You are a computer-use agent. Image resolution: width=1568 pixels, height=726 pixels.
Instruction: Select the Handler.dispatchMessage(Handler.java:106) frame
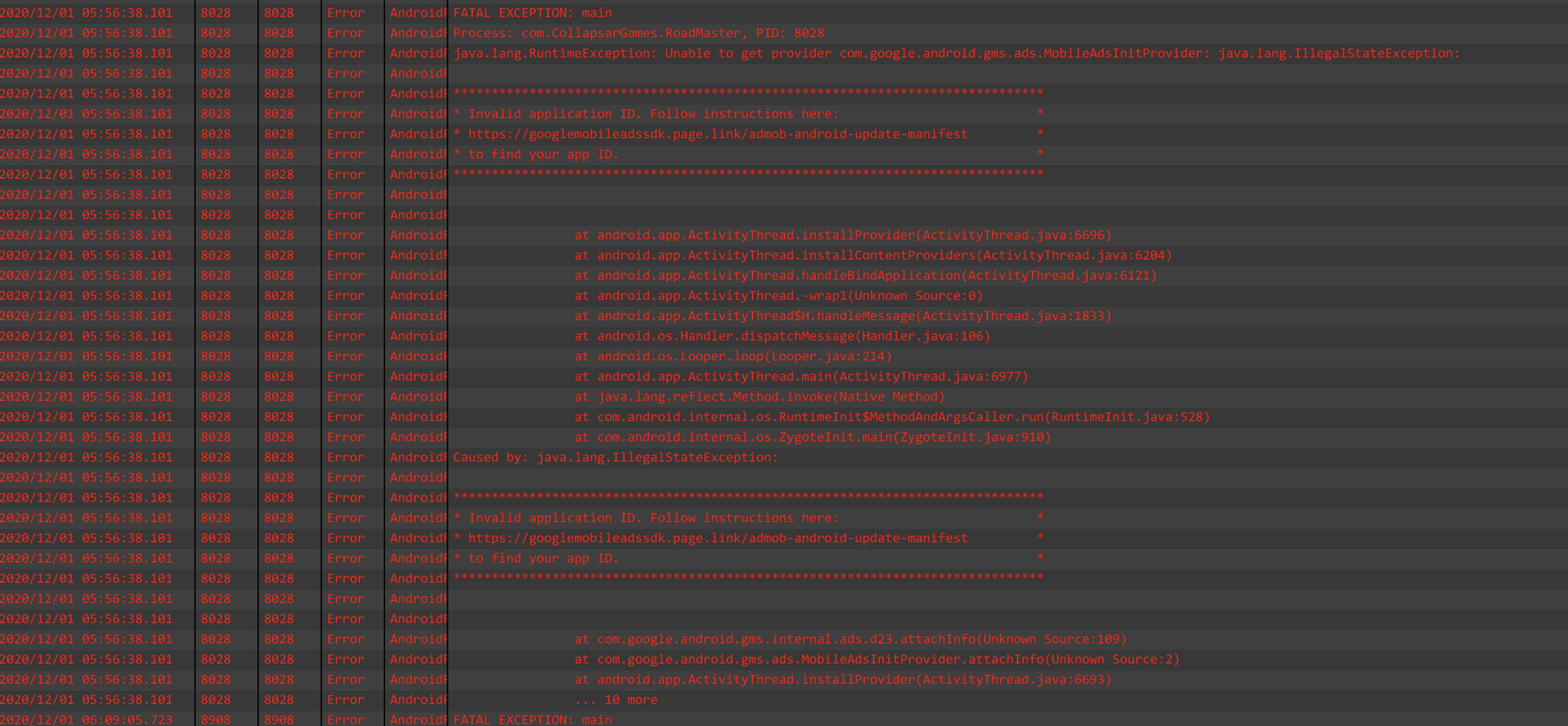pos(782,336)
